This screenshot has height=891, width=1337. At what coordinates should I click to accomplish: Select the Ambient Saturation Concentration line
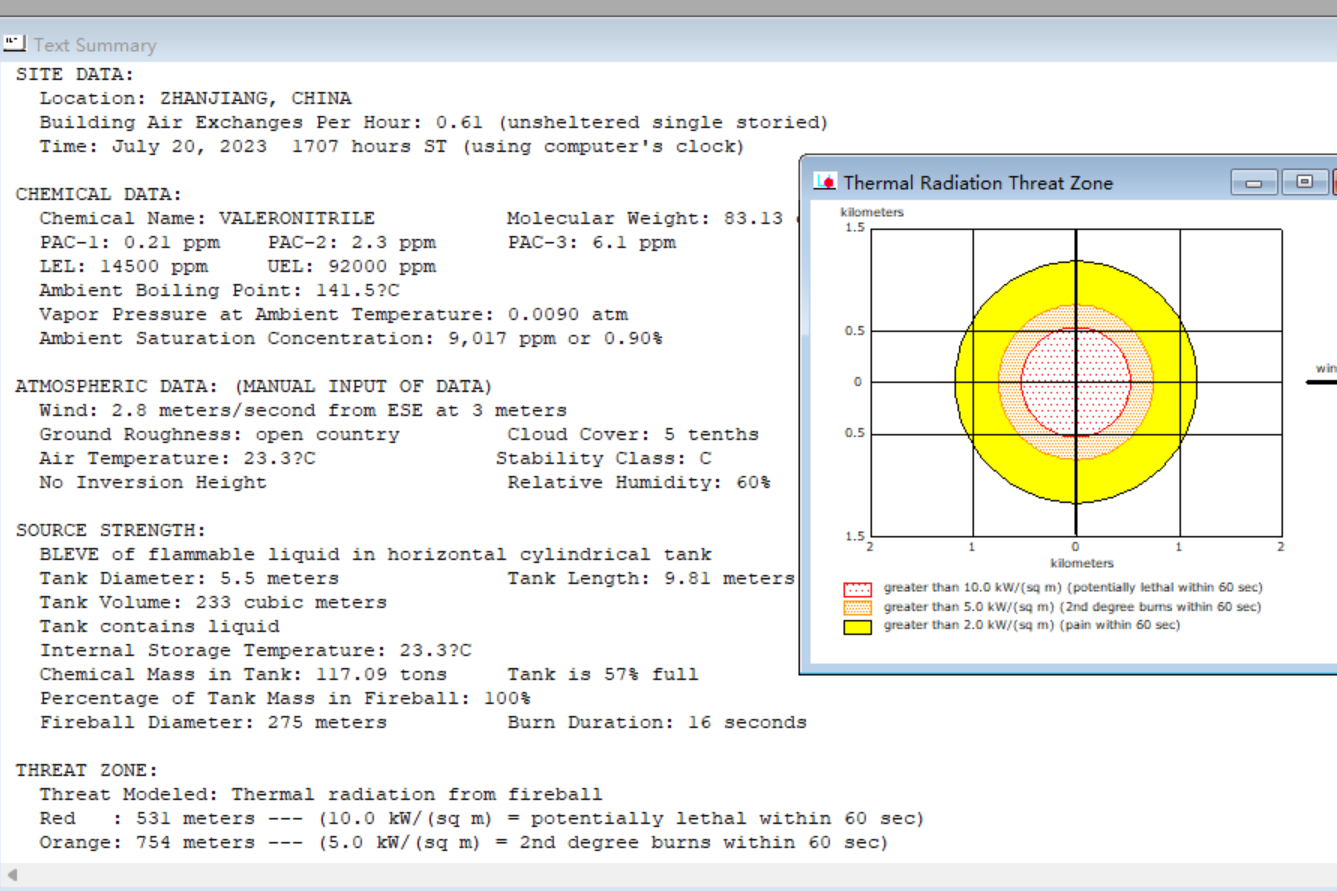click(351, 338)
